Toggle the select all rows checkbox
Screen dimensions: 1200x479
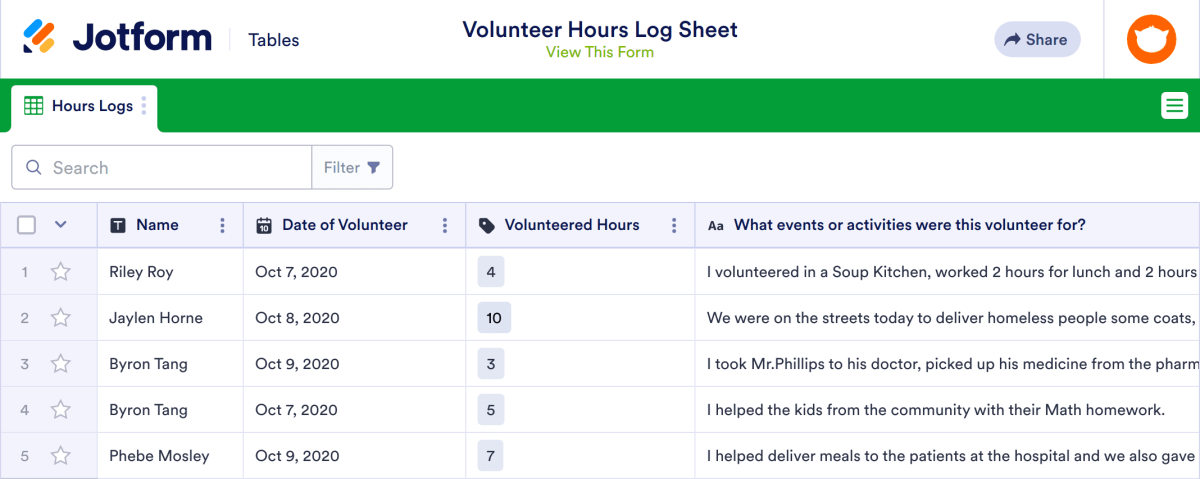point(27,225)
